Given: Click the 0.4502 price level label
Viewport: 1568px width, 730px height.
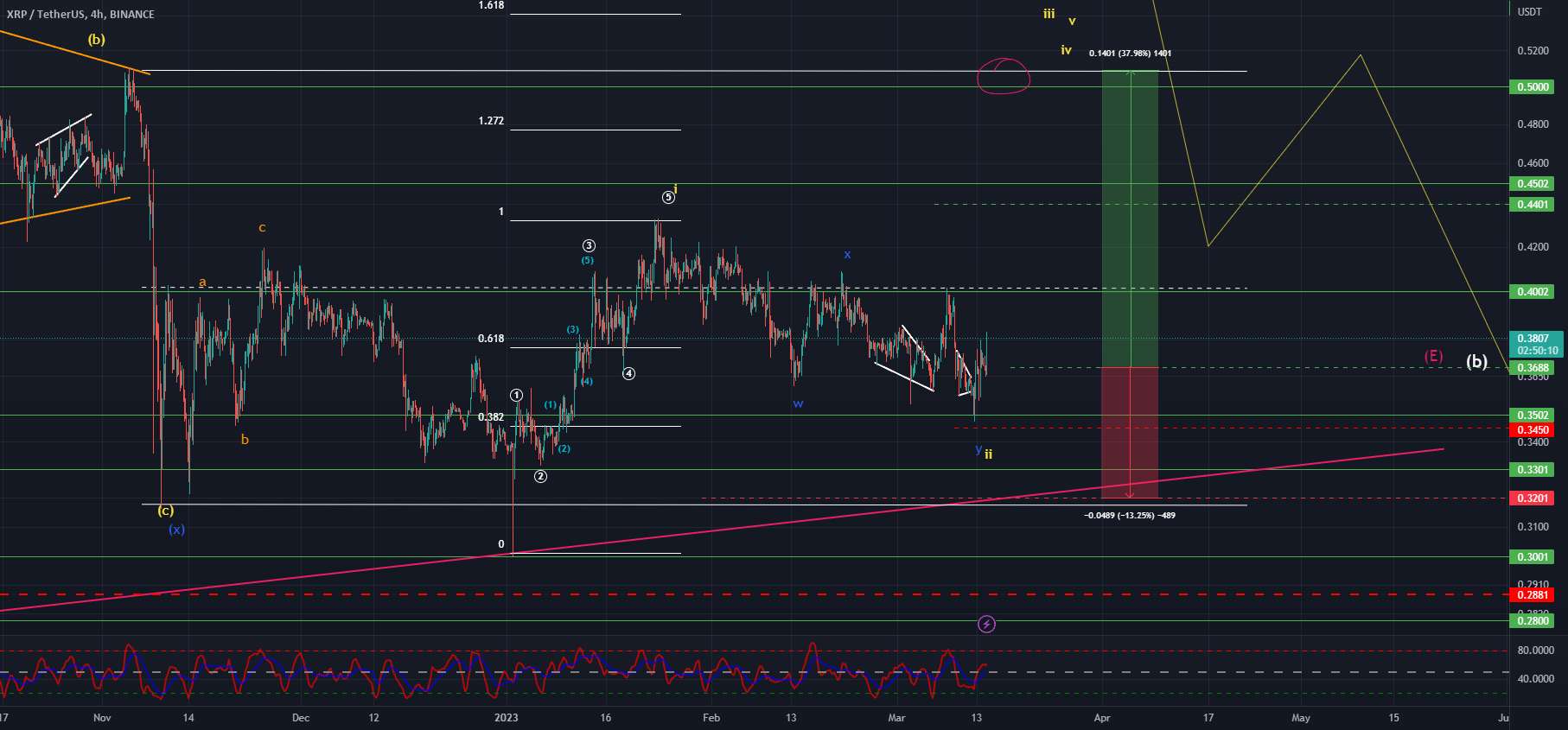Looking at the screenshot, I should point(1532,184).
